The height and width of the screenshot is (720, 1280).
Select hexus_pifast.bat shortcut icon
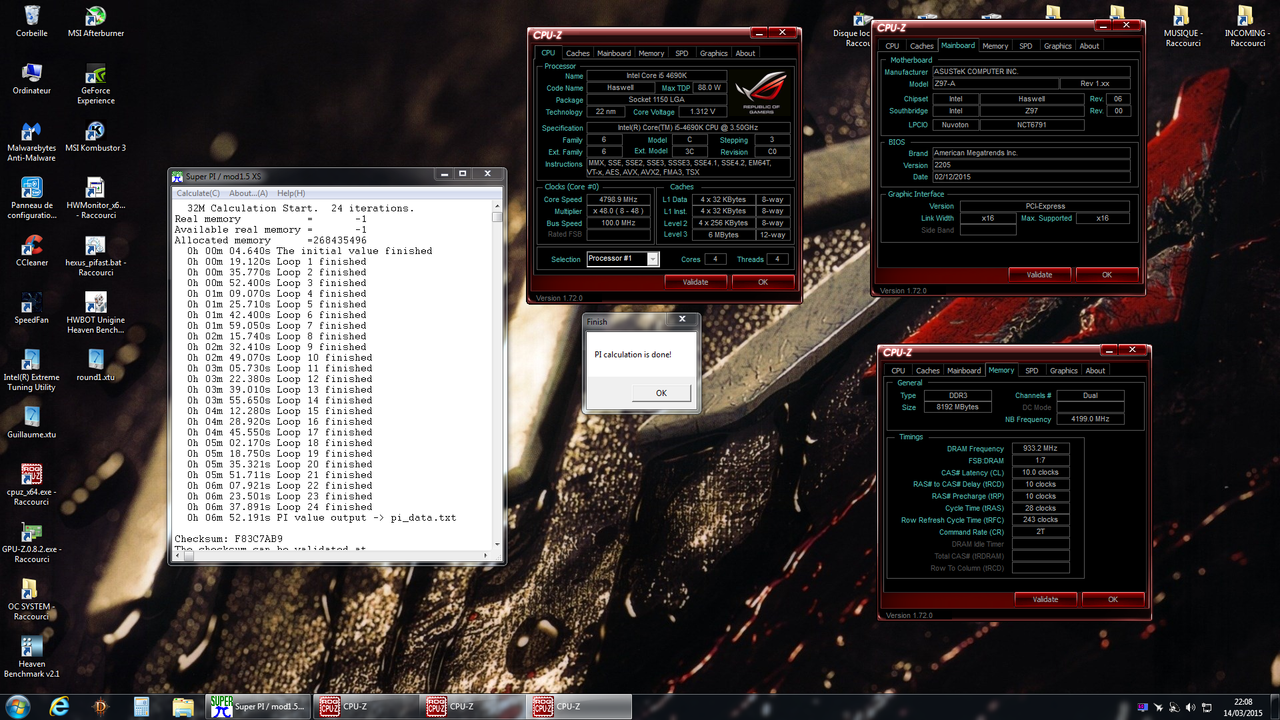(x=95, y=257)
